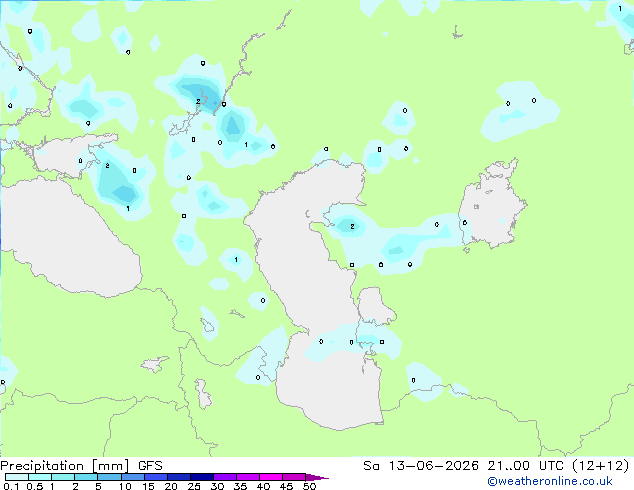Click the '15' legend scale label
Viewport: 634px width, 490px height.
click(x=148, y=486)
